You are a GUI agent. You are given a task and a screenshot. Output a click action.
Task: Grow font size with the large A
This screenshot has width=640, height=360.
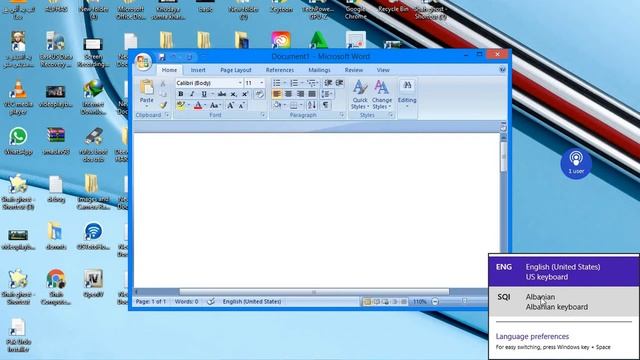230,106
